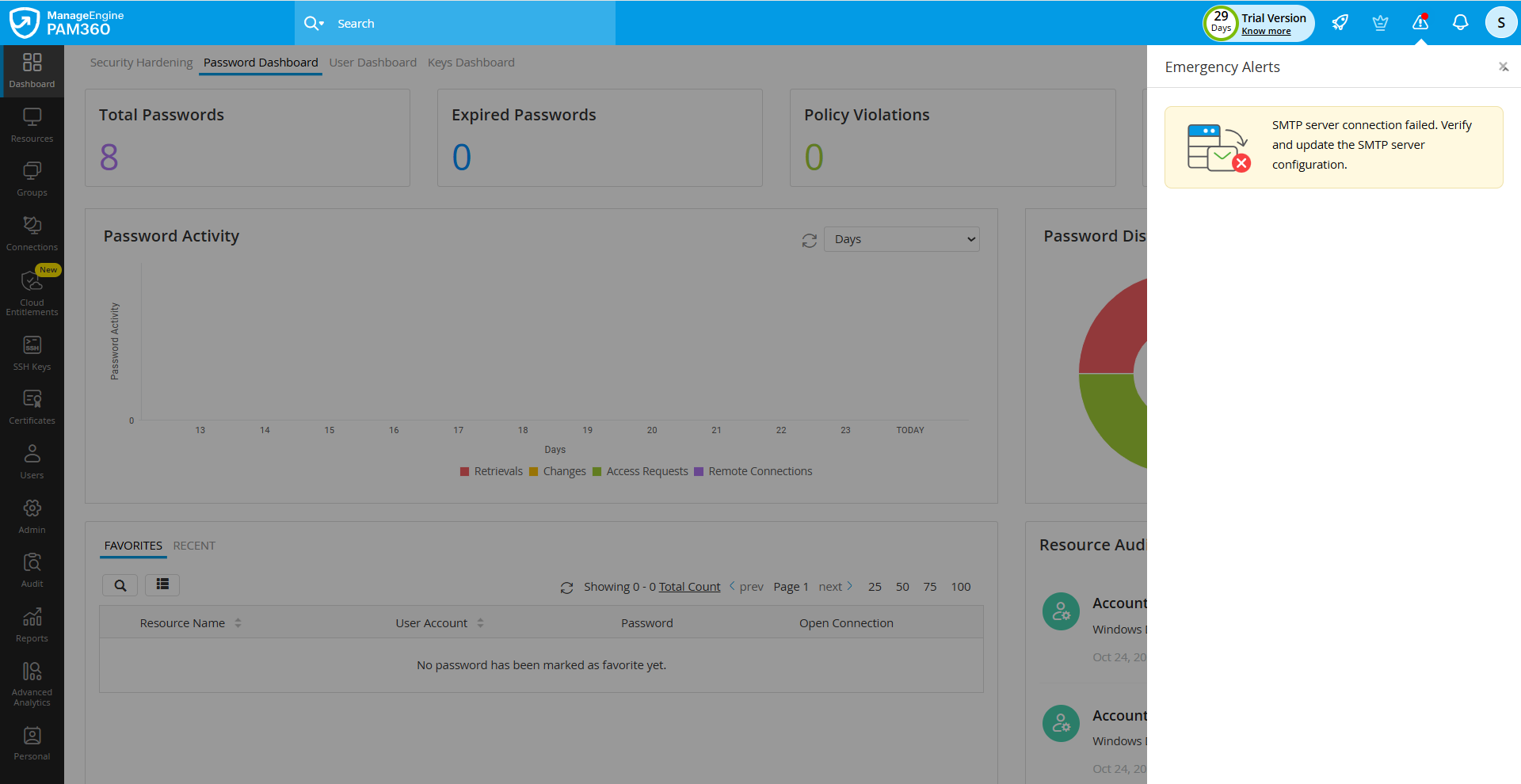This screenshot has width=1521, height=784.
Task: Open the notifications bell
Action: click(1460, 23)
